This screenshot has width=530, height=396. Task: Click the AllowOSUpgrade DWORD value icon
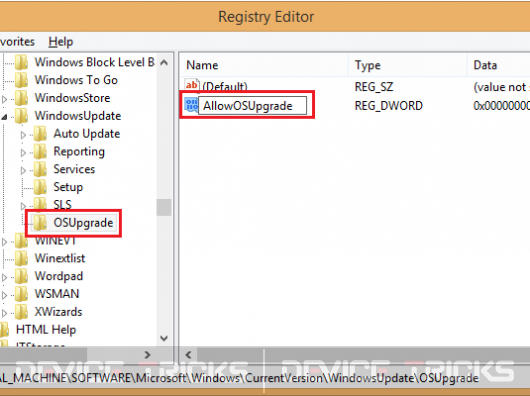tap(191, 105)
